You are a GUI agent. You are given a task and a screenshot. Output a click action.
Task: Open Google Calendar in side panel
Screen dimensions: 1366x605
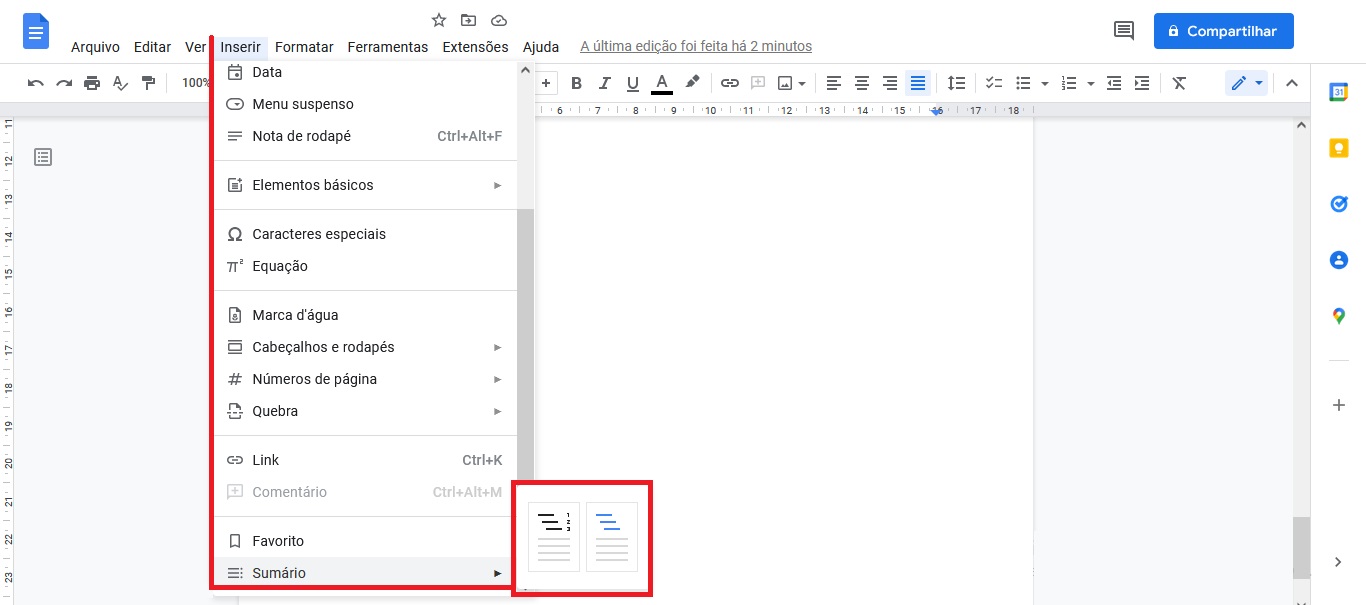click(1338, 92)
